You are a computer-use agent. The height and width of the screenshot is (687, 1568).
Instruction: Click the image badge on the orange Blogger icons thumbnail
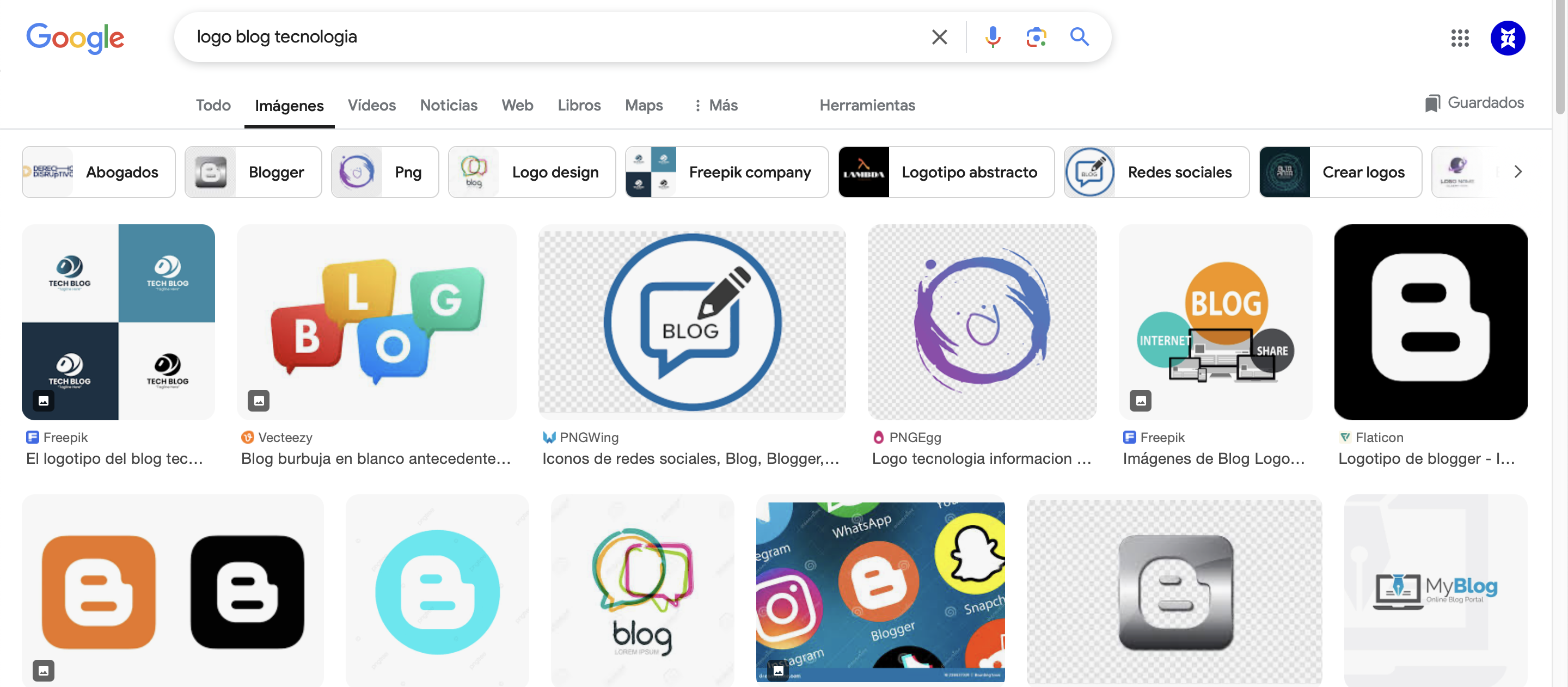click(x=44, y=671)
